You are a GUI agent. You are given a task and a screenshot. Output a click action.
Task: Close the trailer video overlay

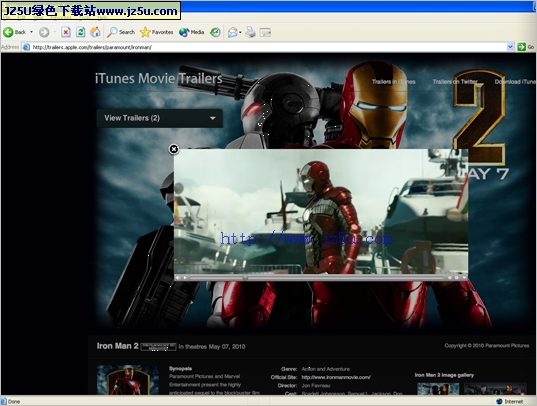174,149
